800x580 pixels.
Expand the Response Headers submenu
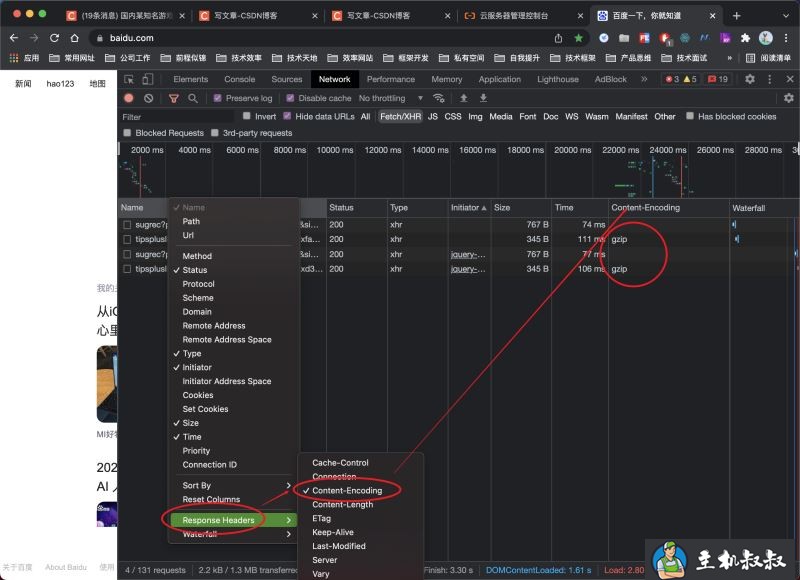pyautogui.click(x=233, y=520)
